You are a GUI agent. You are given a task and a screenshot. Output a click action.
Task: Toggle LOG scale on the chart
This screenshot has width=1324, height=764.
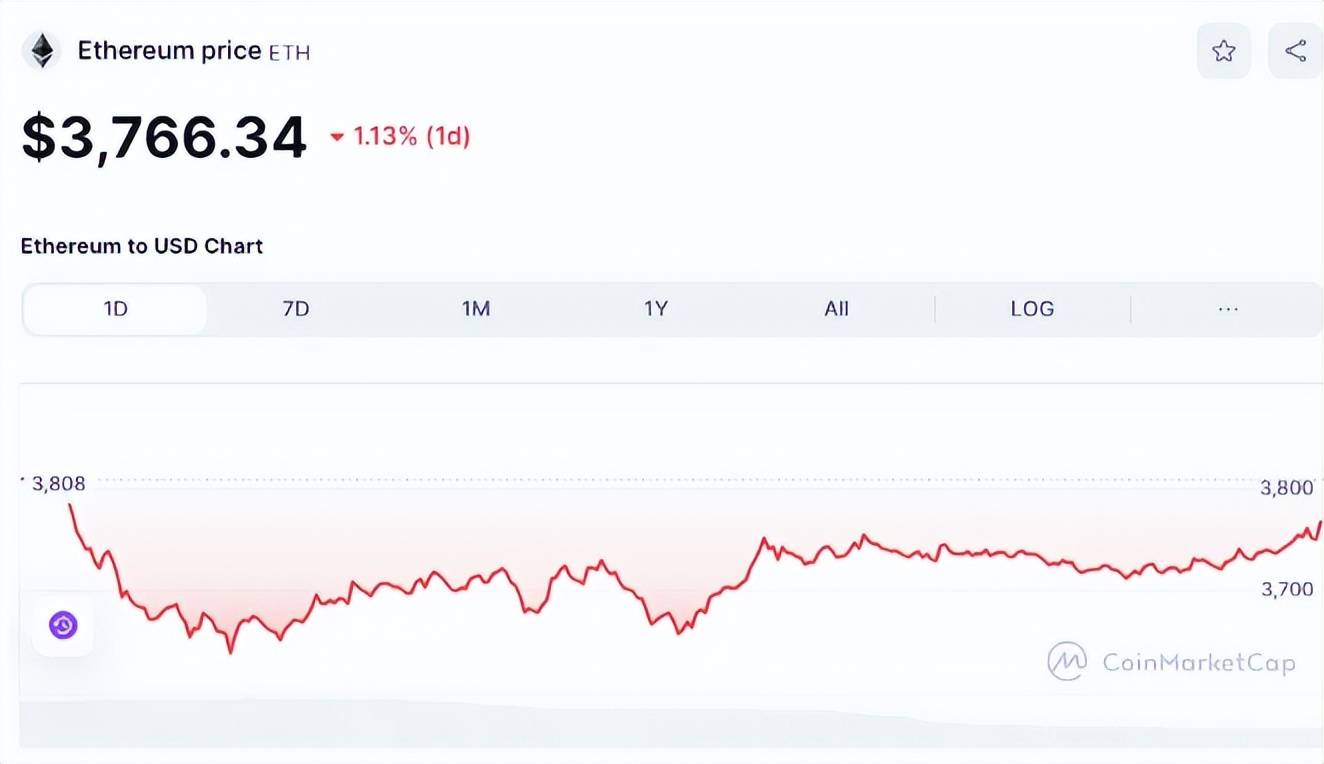coord(1032,309)
